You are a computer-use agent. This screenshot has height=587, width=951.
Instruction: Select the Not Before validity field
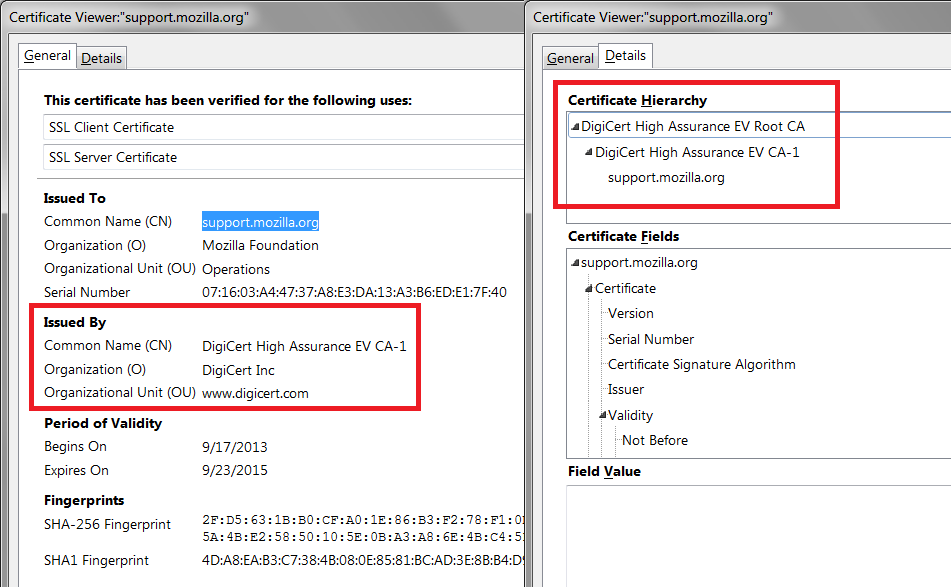654,440
